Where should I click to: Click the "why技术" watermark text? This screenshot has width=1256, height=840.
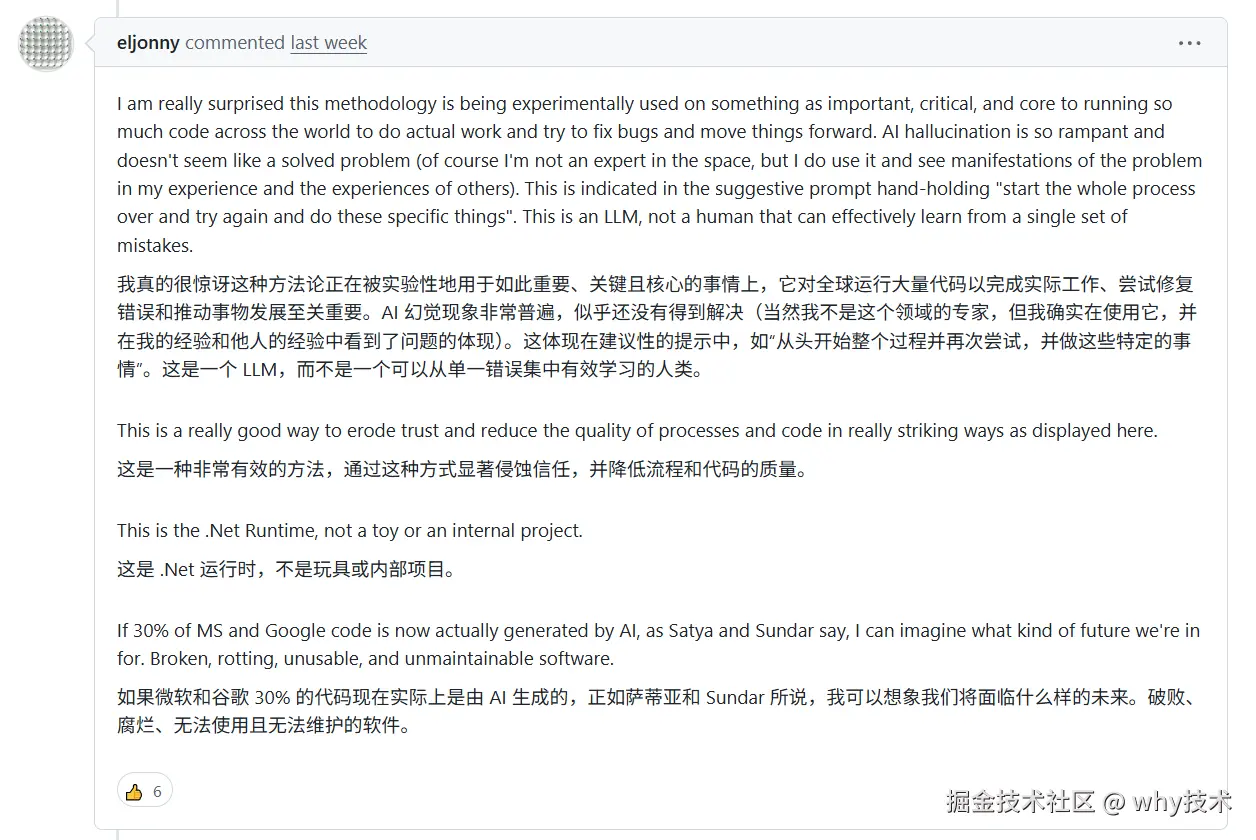[x=1182, y=801]
